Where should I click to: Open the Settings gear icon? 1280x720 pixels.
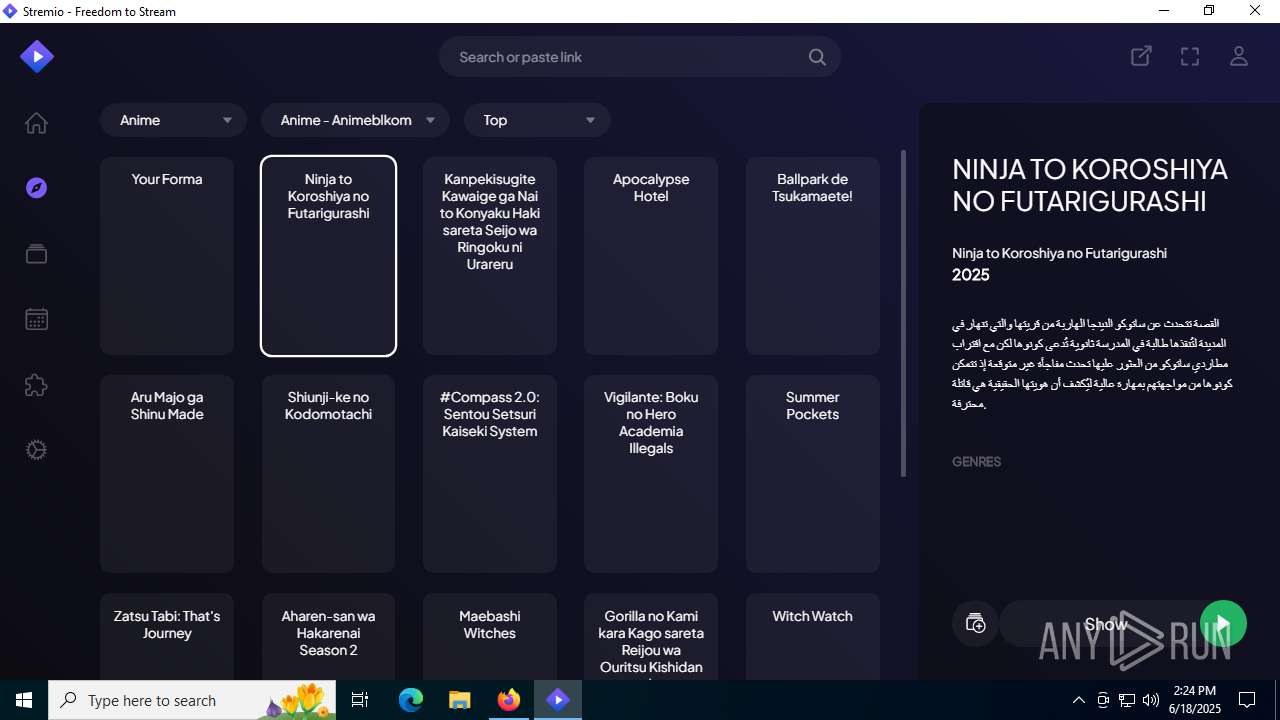(36, 450)
